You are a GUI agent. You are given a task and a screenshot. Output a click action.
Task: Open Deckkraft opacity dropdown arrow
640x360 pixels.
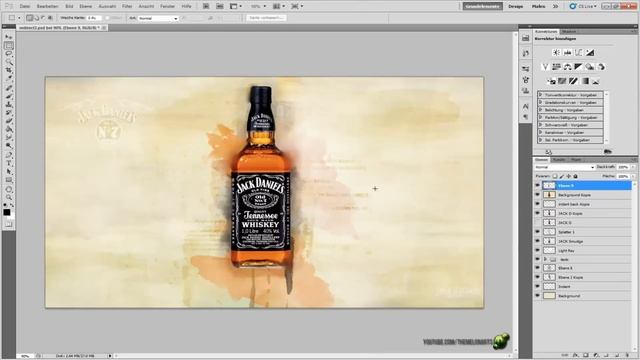[633, 167]
